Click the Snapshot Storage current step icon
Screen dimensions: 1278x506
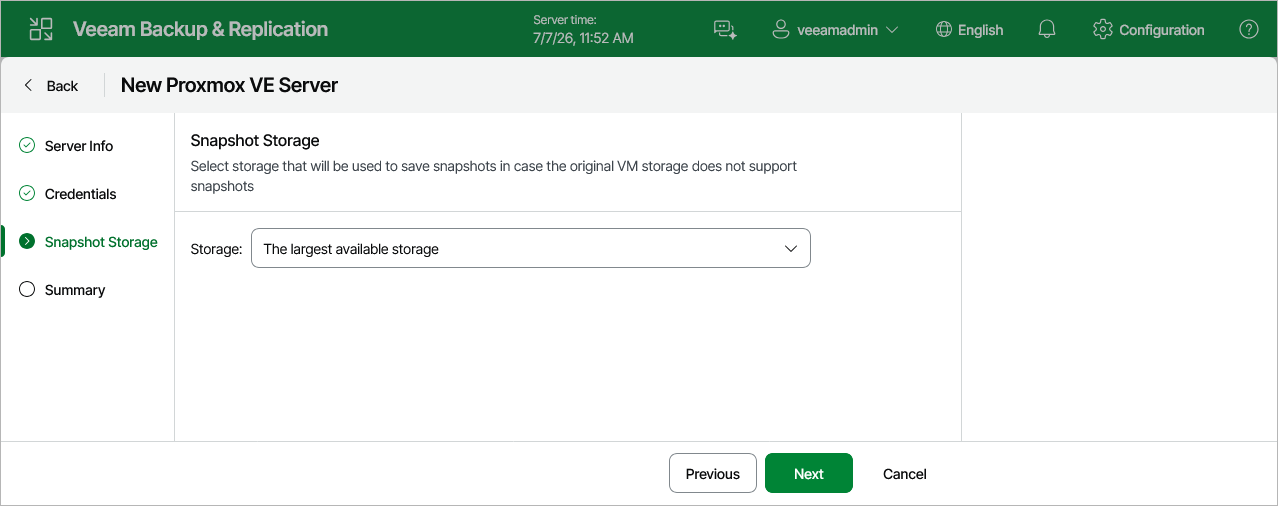coord(27,242)
